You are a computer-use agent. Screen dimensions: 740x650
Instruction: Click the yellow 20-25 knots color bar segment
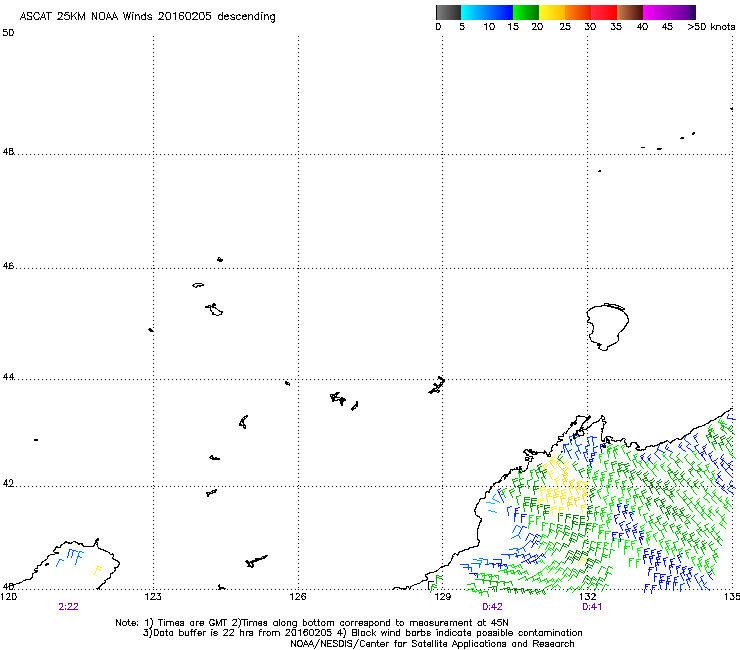tap(552, 12)
